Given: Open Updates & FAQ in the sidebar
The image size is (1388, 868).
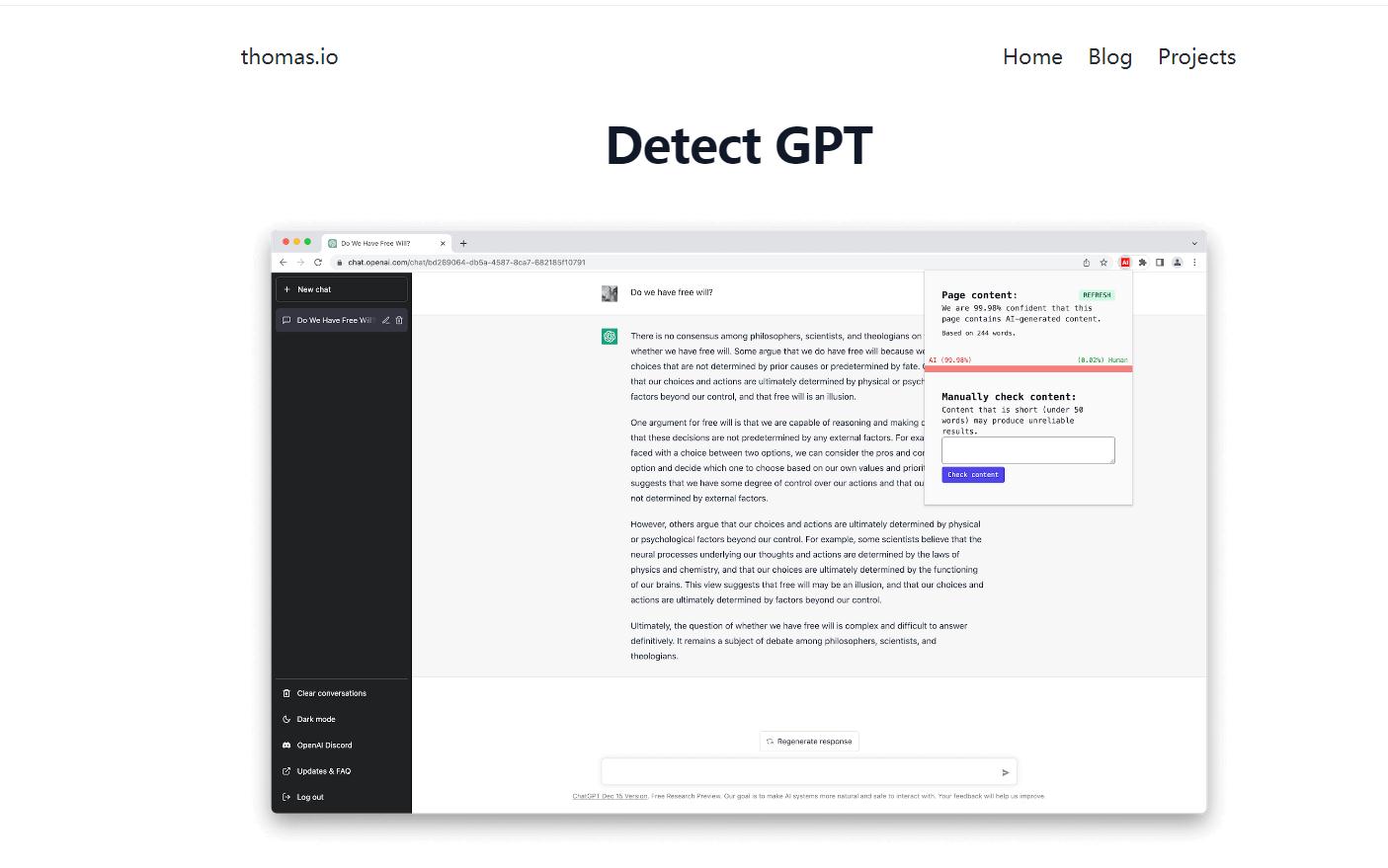Looking at the screenshot, I should [x=323, y=771].
